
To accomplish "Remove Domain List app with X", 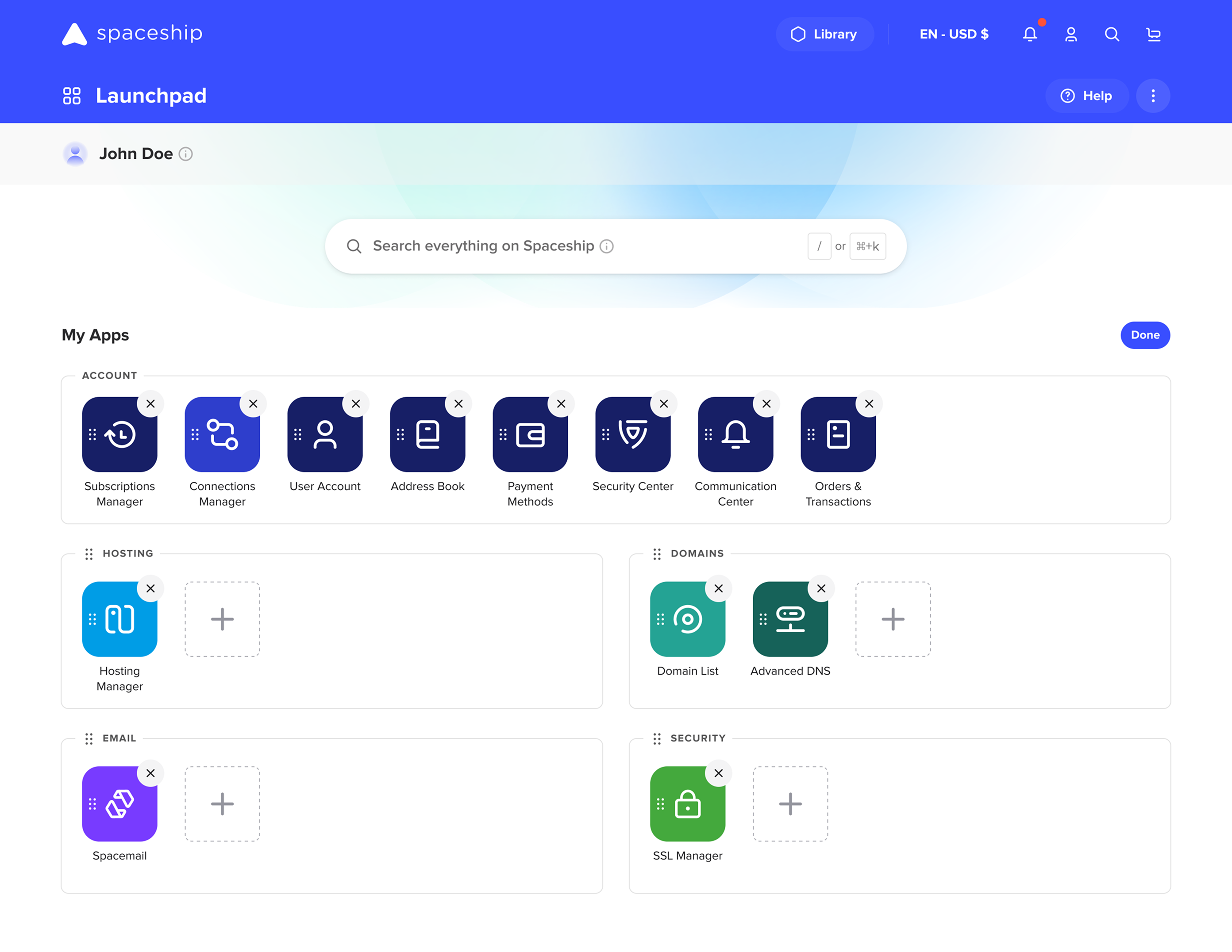I will pos(718,588).
